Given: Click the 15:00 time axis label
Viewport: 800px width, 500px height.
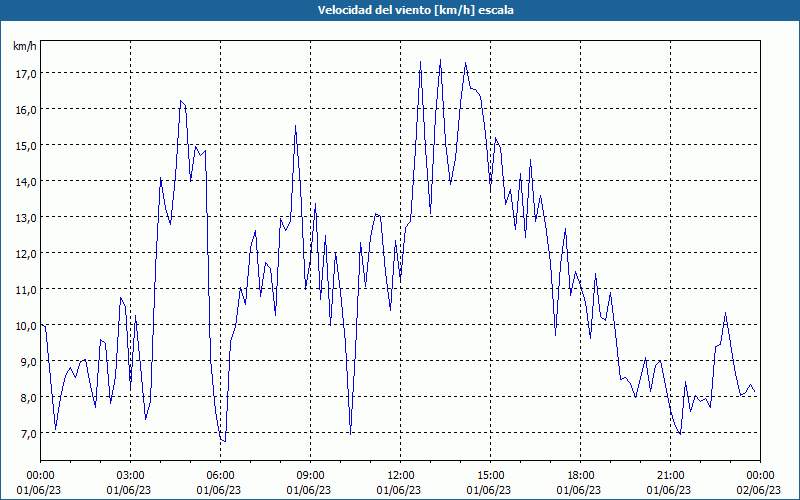Looking at the screenshot, I should point(490,476).
